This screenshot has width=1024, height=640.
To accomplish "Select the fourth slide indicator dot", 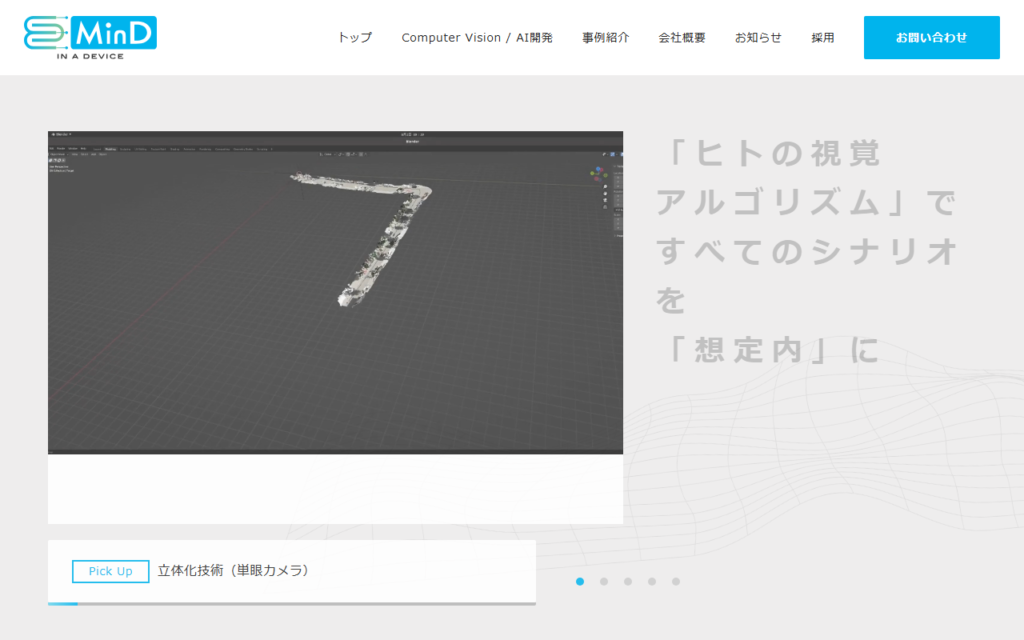I will pos(652,581).
